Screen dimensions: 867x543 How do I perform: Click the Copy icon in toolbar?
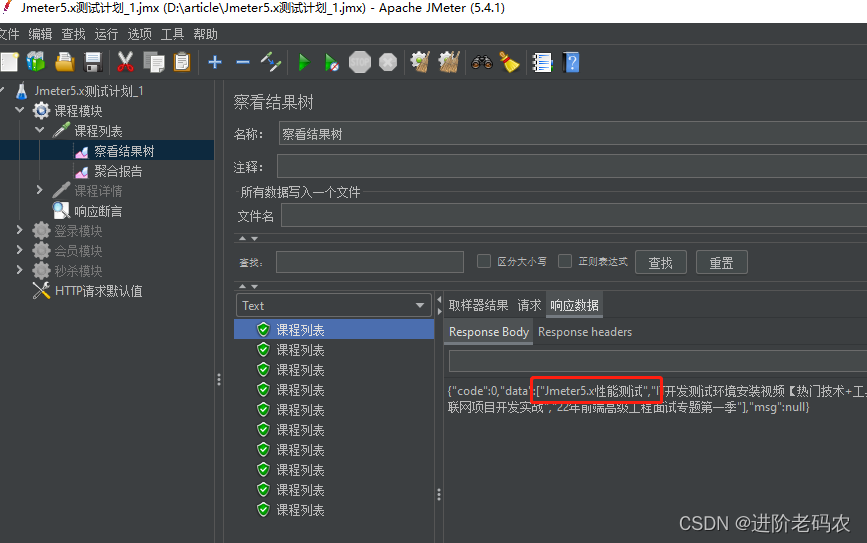pyautogui.click(x=154, y=62)
